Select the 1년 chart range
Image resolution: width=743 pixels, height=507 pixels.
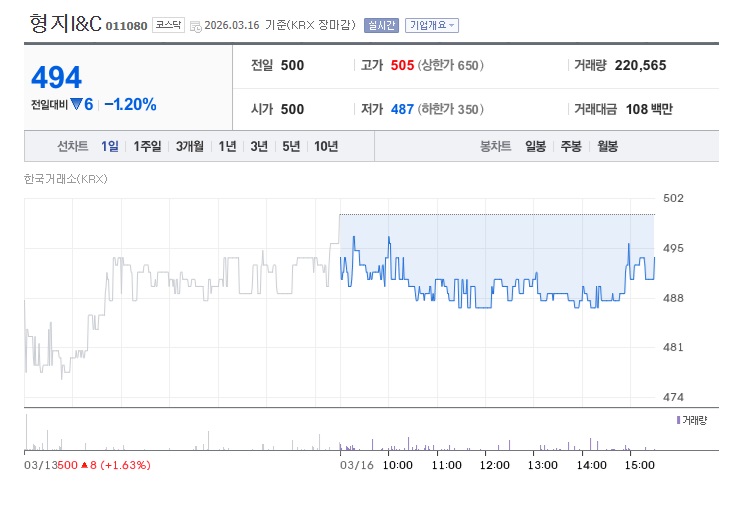pos(227,146)
